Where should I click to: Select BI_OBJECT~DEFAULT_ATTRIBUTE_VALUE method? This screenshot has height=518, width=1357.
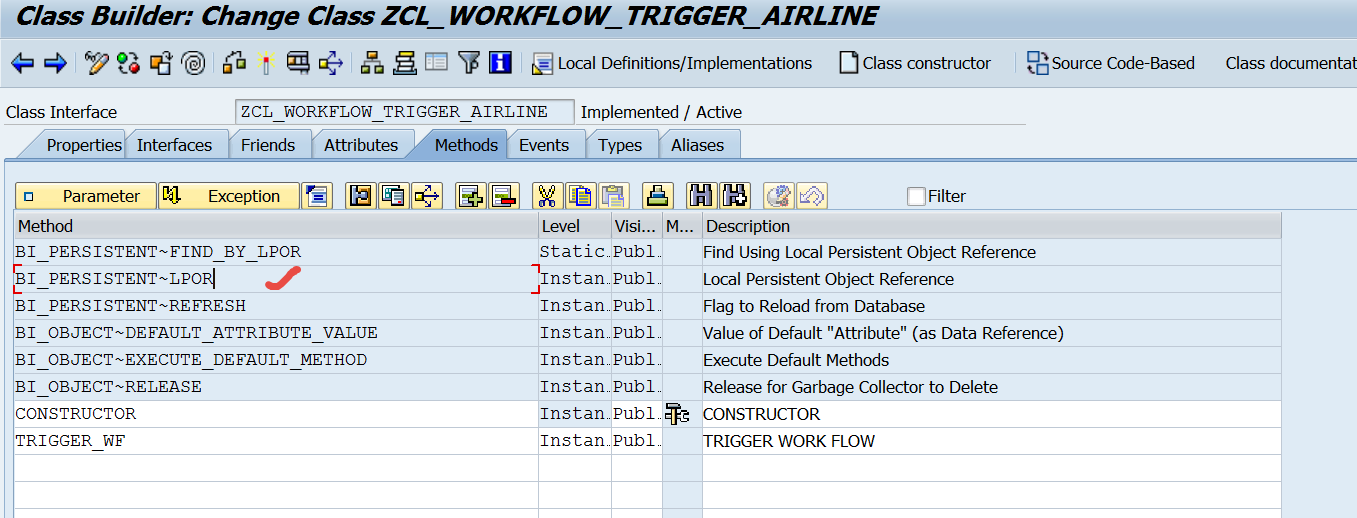tap(276, 333)
